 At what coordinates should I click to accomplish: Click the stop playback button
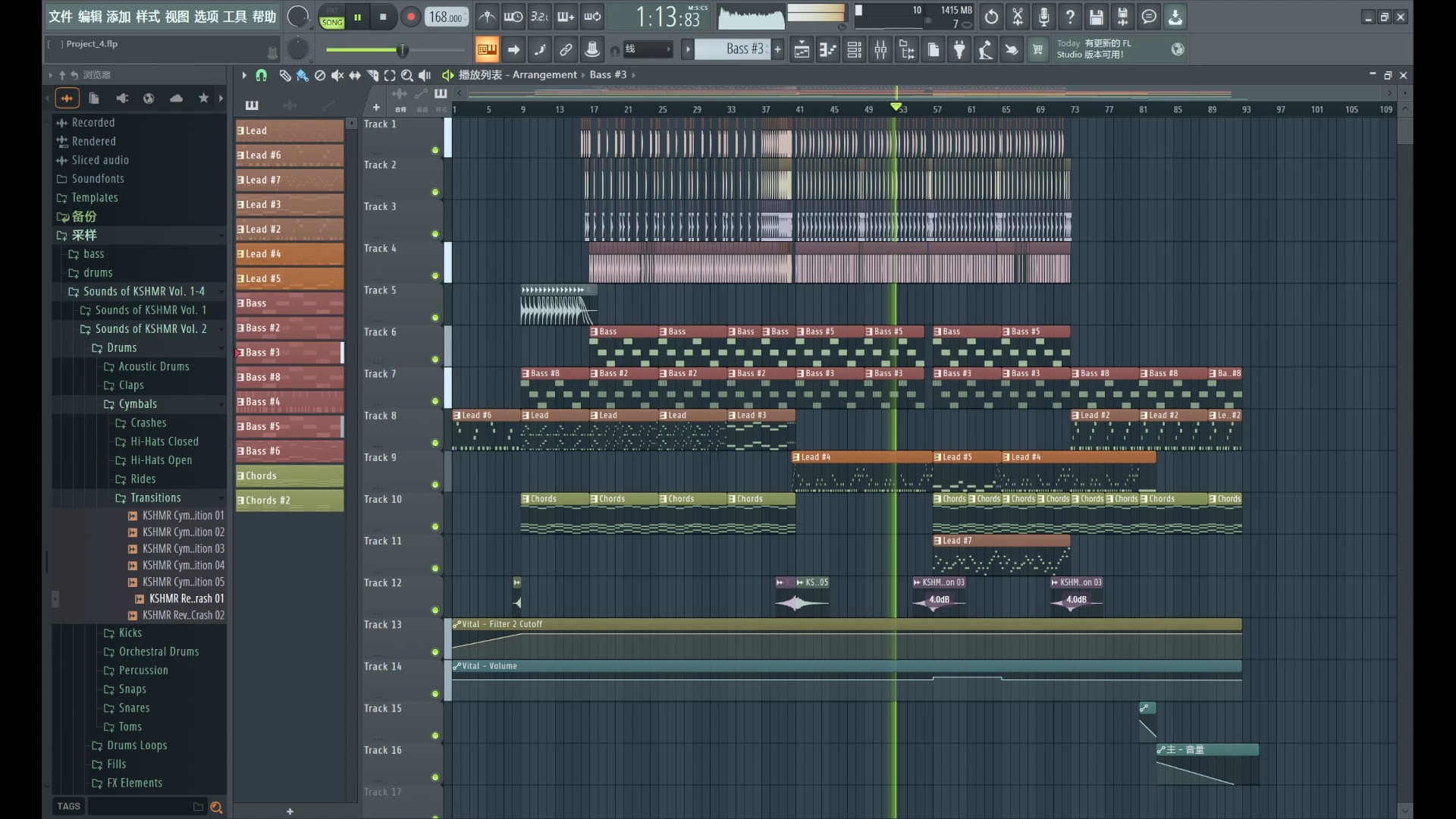point(383,17)
